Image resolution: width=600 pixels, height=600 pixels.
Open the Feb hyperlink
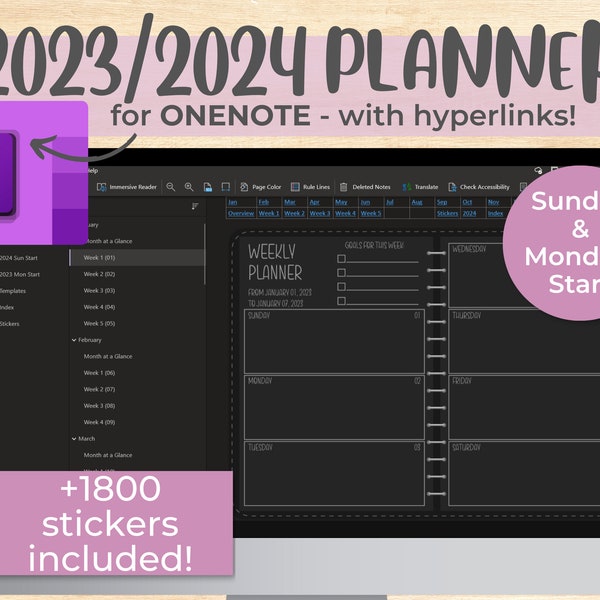tap(264, 202)
